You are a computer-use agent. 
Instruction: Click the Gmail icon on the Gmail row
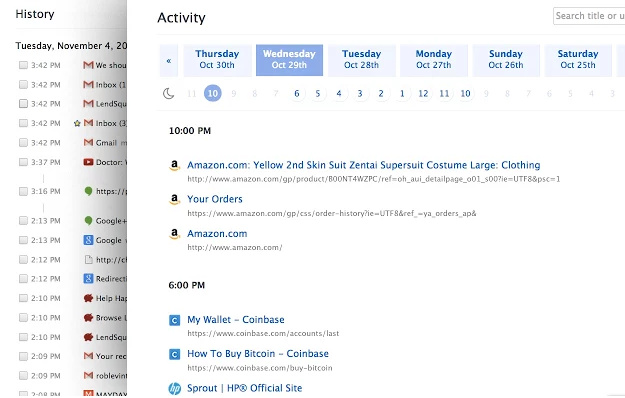click(88, 142)
